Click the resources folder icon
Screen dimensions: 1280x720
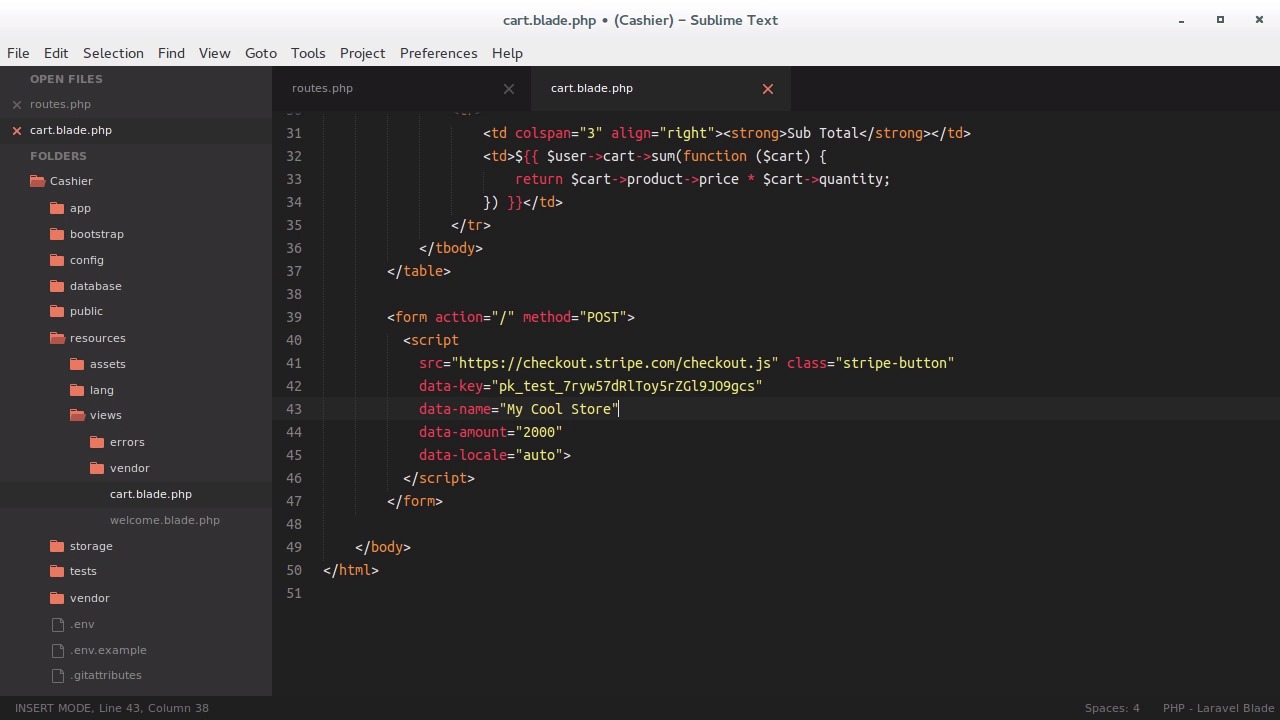[57, 338]
